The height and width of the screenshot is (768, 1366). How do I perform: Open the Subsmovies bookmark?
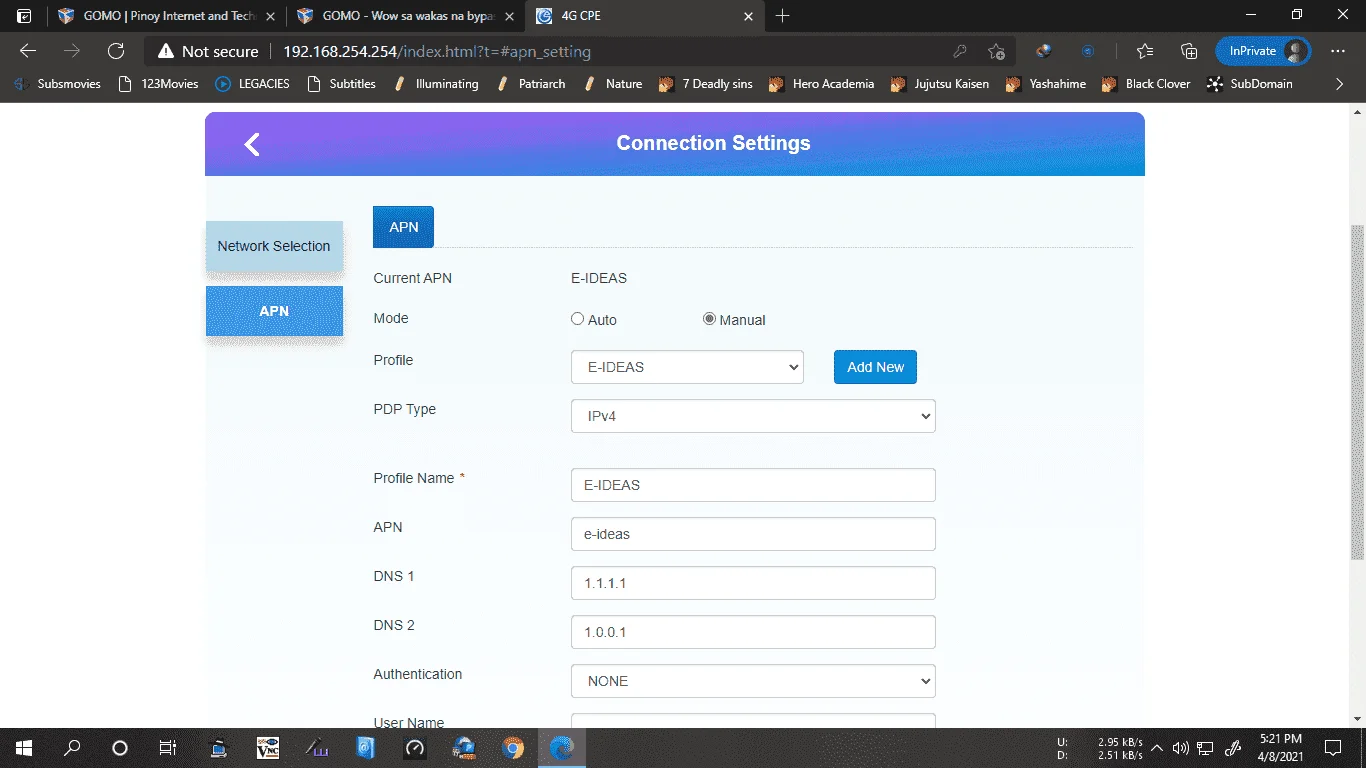[x=58, y=84]
